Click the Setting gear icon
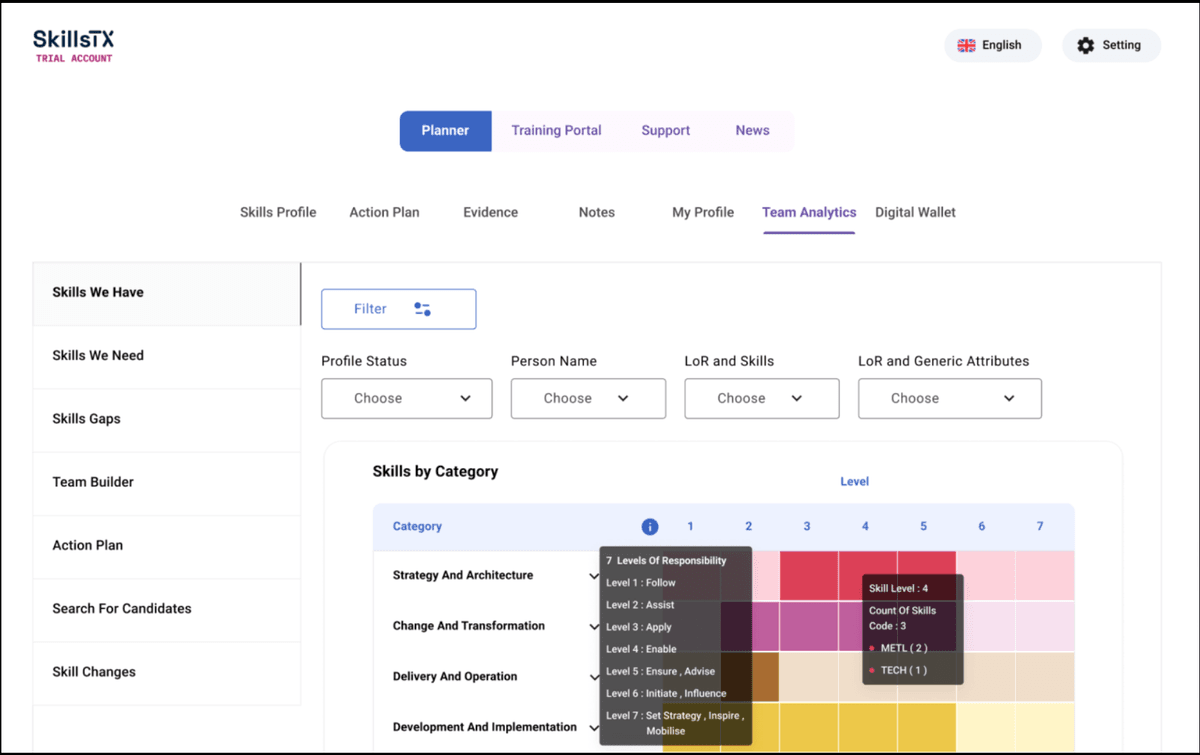Image resolution: width=1200 pixels, height=755 pixels. pos(1085,45)
